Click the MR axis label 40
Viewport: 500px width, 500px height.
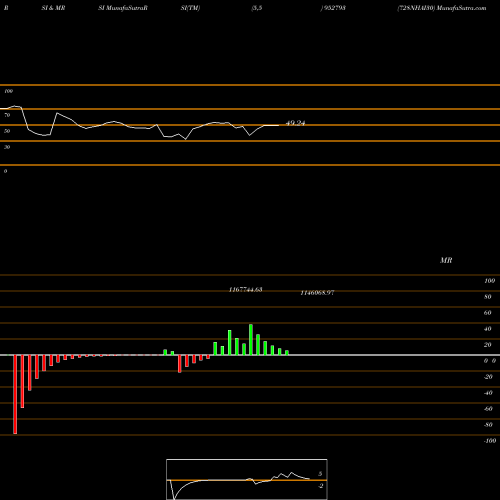(488, 329)
